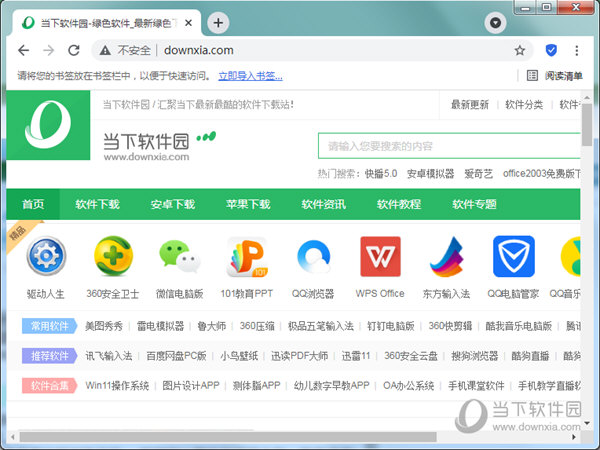Select the 苹果下载 nav tab
The image size is (600, 450).
[248, 204]
